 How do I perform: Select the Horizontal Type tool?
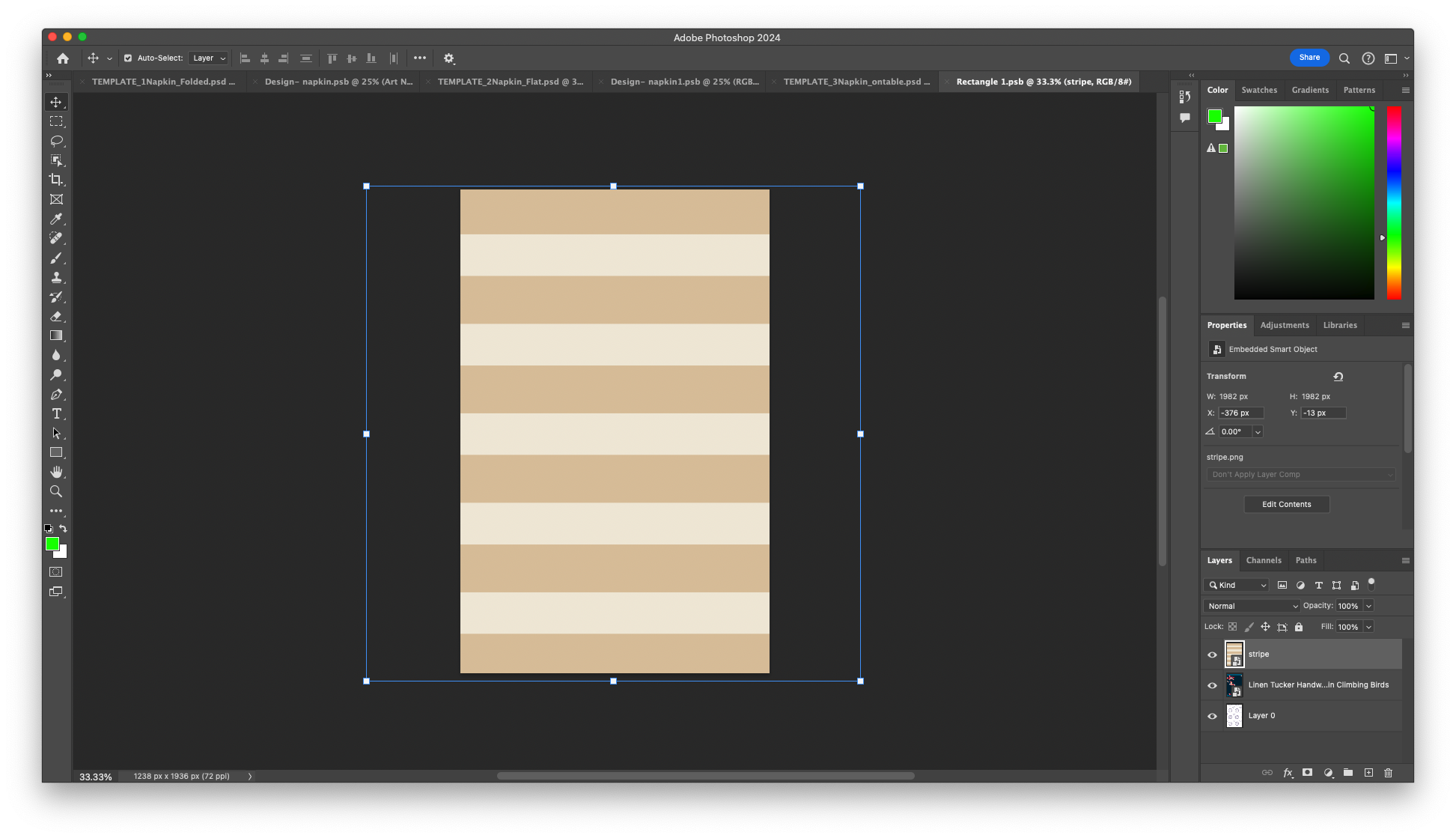pyautogui.click(x=56, y=413)
